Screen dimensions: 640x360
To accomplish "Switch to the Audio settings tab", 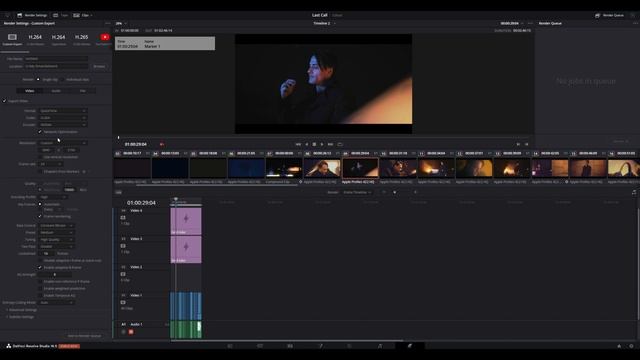I will pos(56,91).
